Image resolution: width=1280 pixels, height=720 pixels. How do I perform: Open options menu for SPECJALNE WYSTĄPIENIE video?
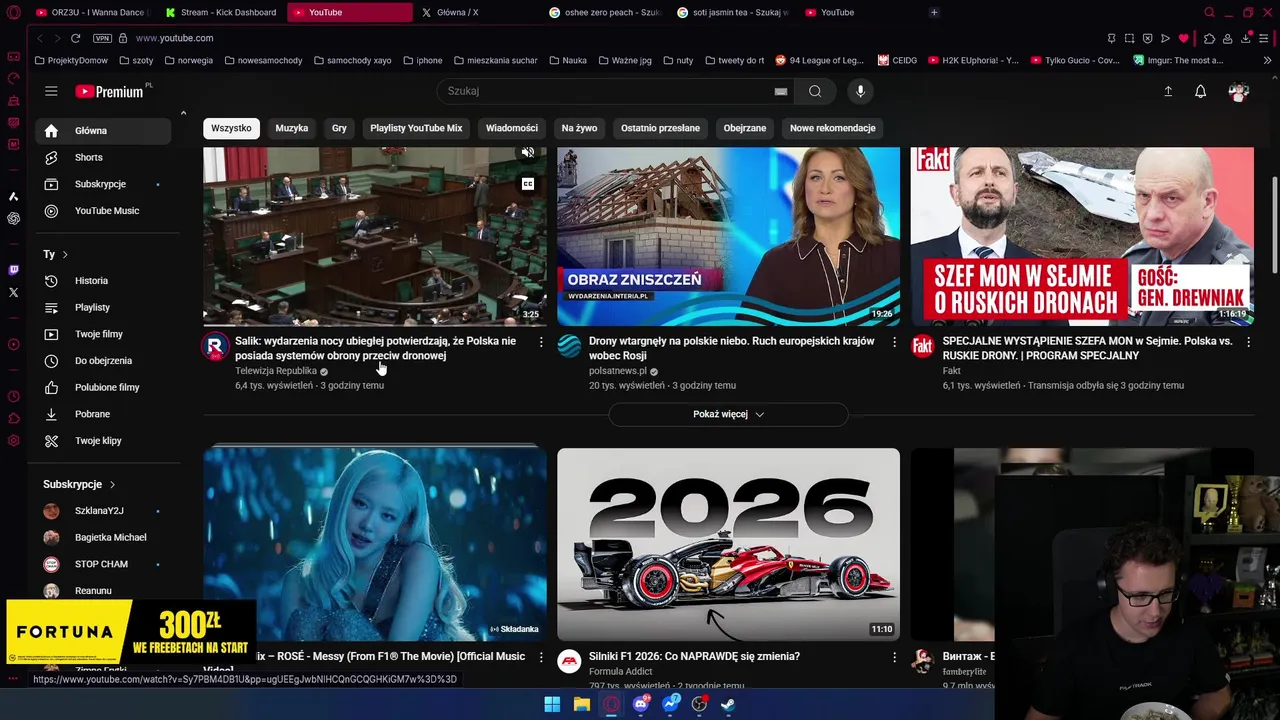(1248, 342)
